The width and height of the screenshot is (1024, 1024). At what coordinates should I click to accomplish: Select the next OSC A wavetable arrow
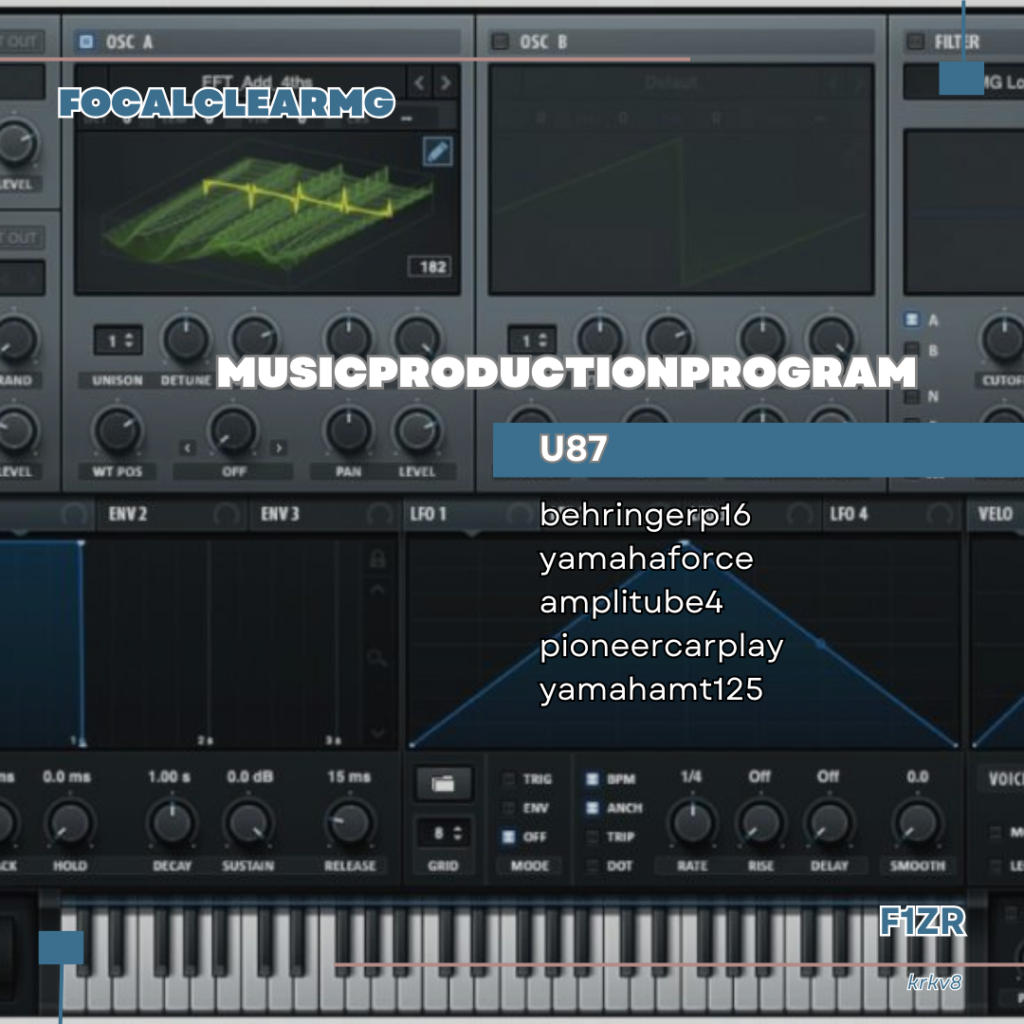pos(445,83)
